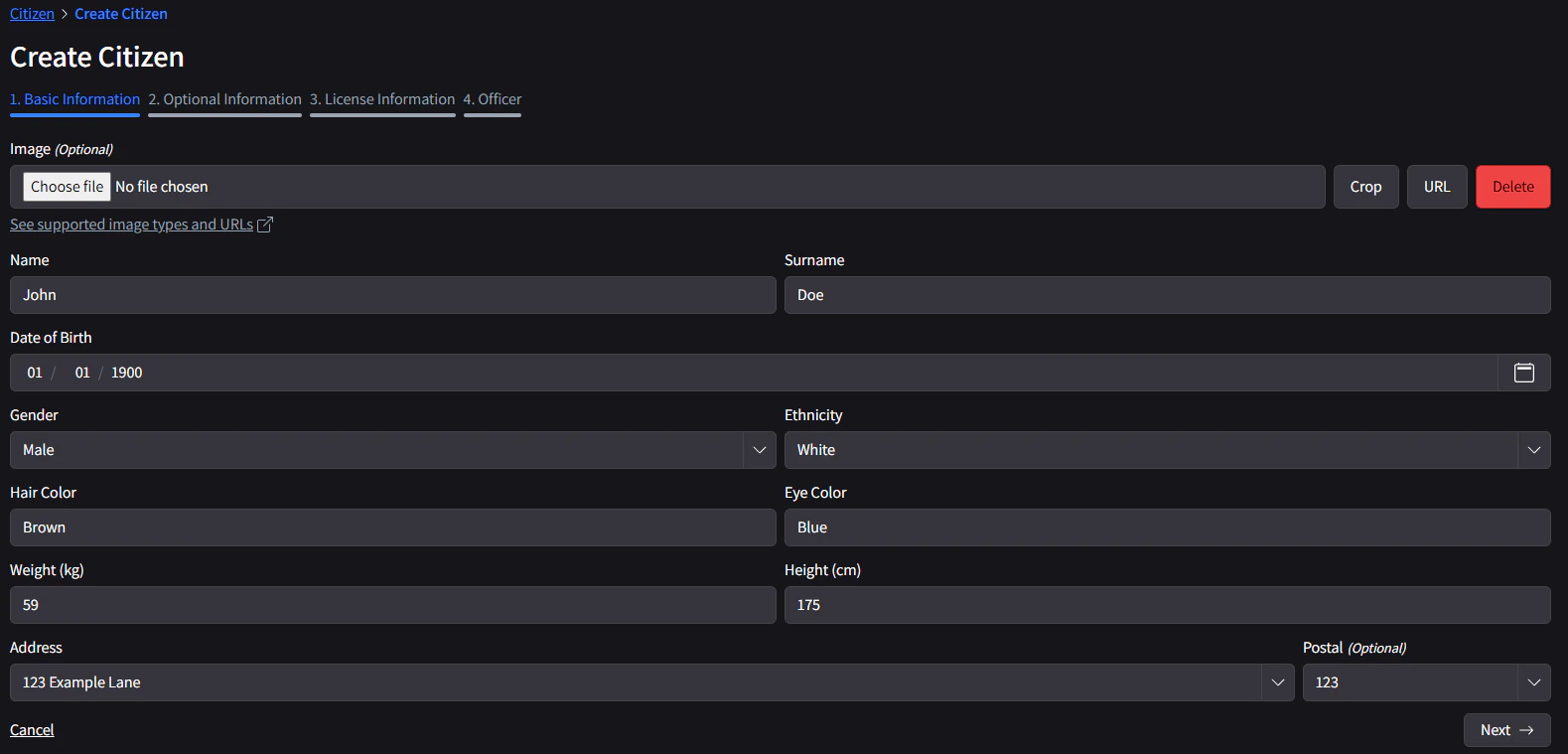Viewport: 1568px width, 754px height.
Task: Click the next arrow icon on the Next button
Action: tap(1527, 729)
